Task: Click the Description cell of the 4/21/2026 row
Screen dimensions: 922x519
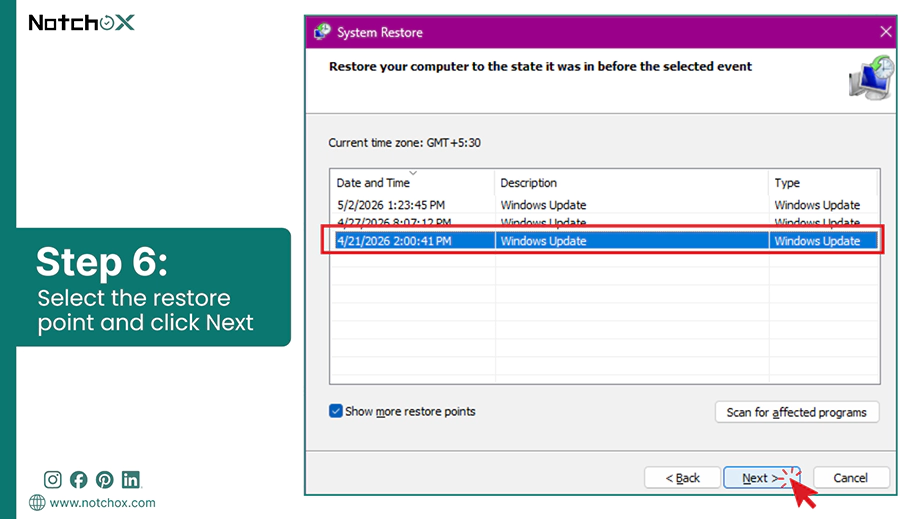Action: coord(632,241)
